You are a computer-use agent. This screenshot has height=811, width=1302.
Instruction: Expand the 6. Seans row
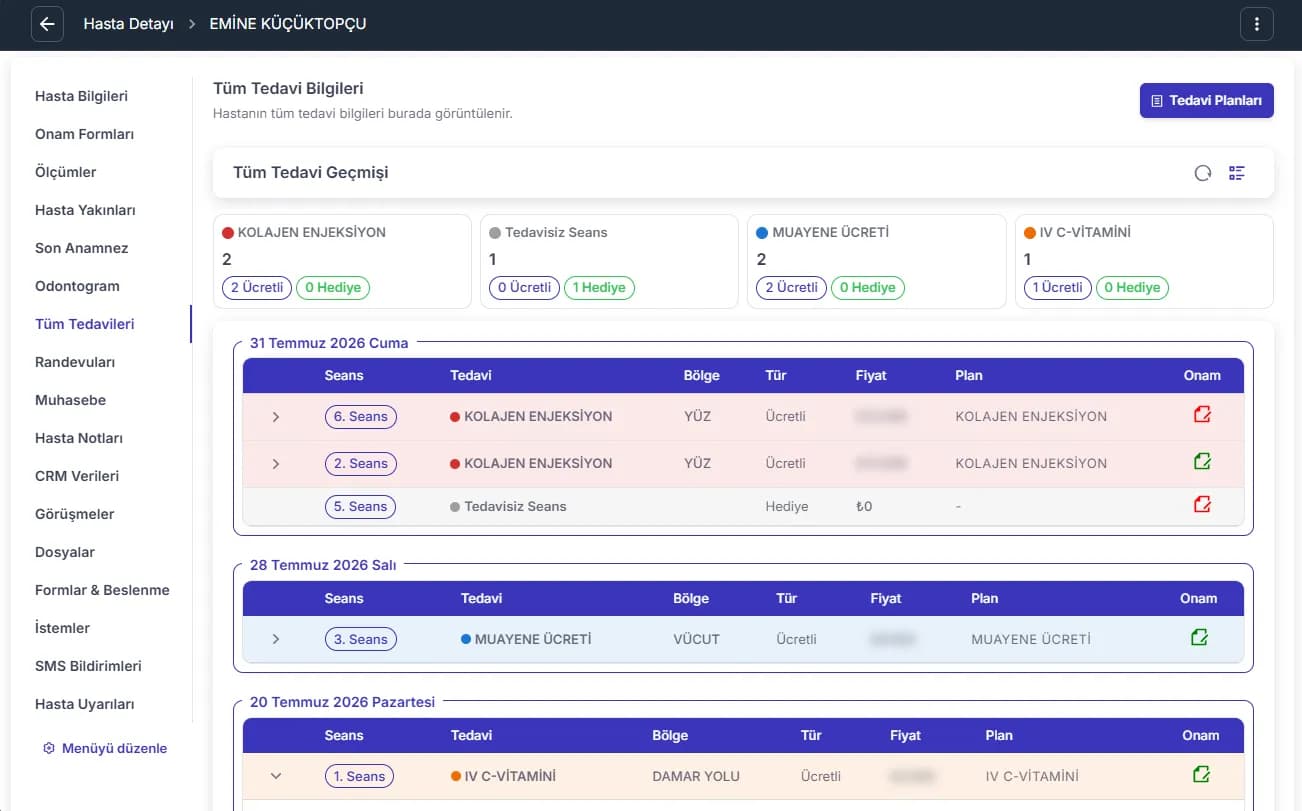(x=276, y=417)
